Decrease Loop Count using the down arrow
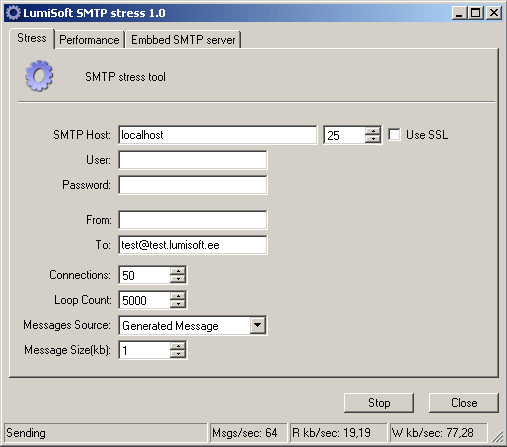Viewport: 507px width, 447px height. coord(178,304)
